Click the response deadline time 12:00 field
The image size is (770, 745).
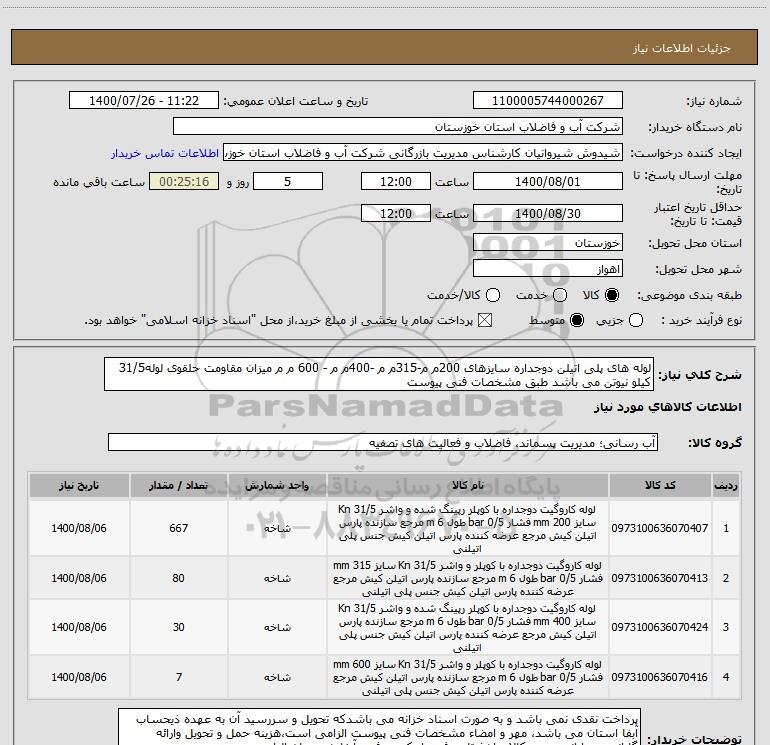pyautogui.click(x=396, y=181)
